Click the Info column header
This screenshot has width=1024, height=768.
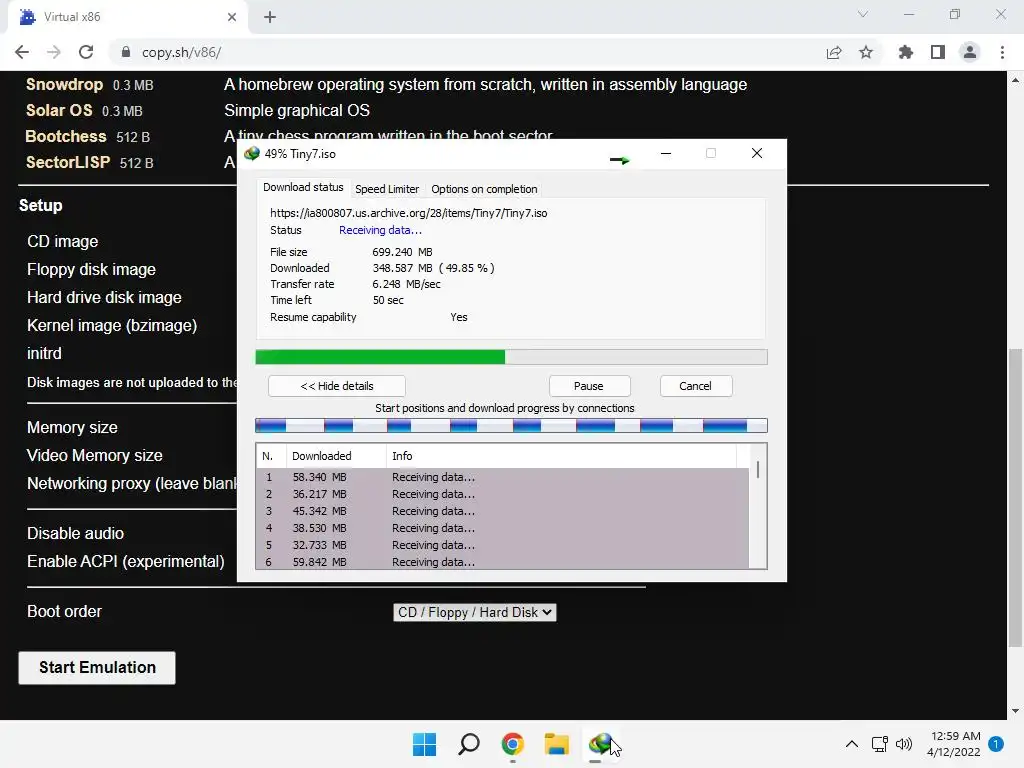tap(561, 456)
